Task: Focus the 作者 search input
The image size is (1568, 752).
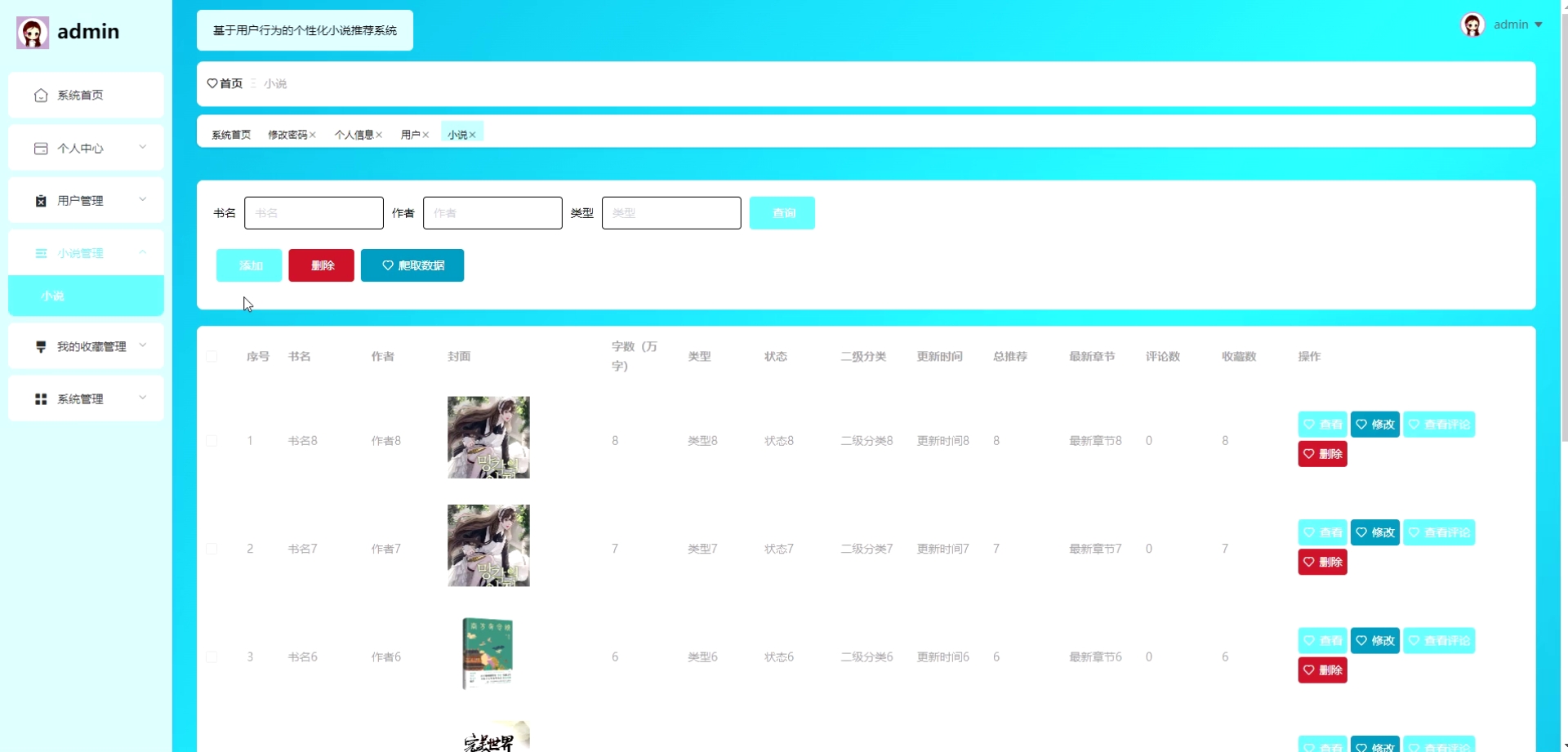Action: [492, 213]
